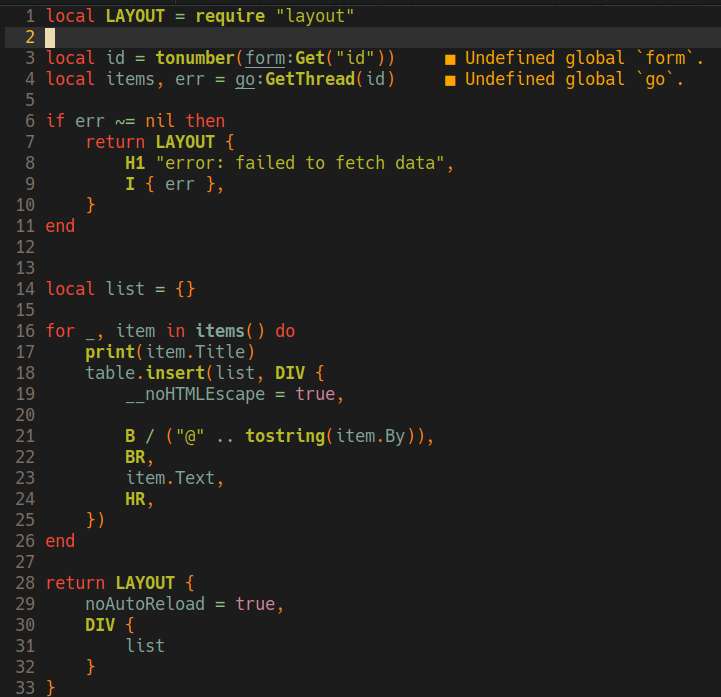Click 'tostring' on line 21
721x697 pixels.
click(x=285, y=436)
